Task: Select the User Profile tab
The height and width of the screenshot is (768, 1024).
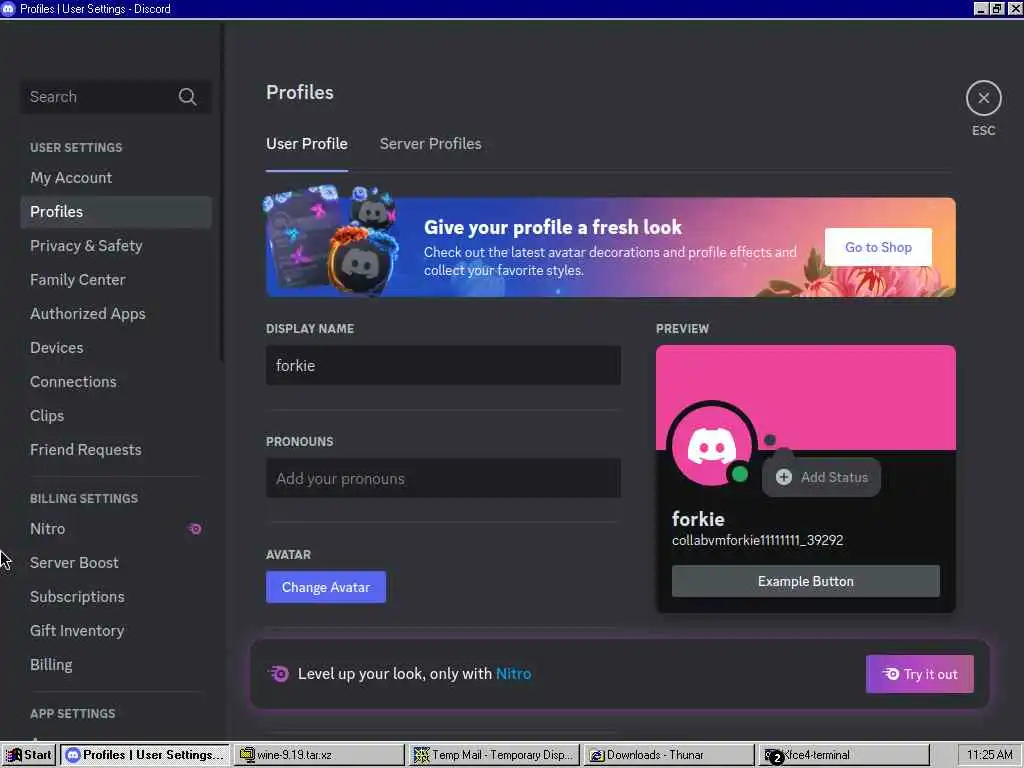Action: click(306, 144)
